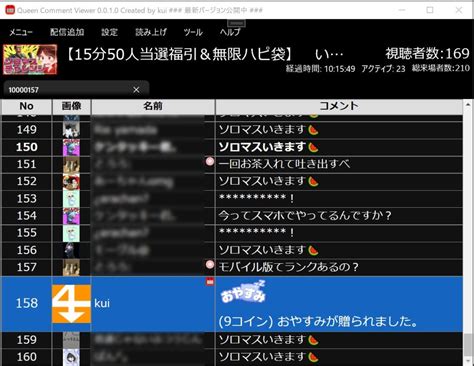
Task: Click the avatar in row 157
Action: [x=71, y=267]
